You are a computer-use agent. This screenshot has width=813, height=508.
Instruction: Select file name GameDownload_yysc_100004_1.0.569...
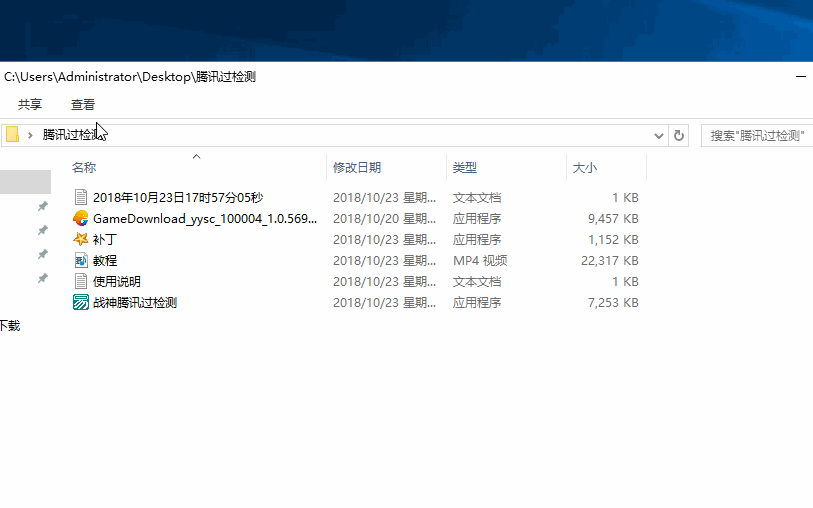pos(205,219)
